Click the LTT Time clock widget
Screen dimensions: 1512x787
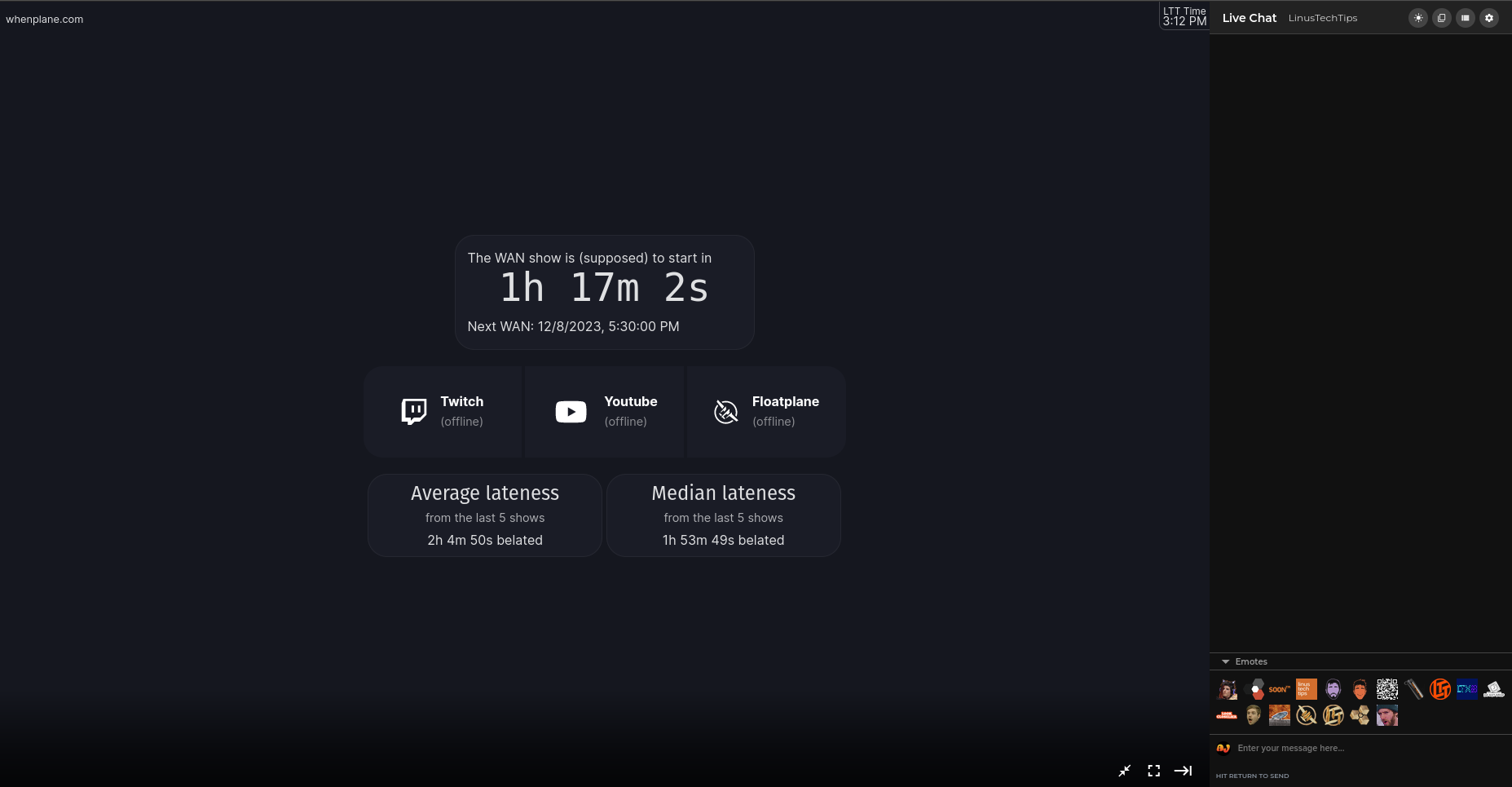click(x=1184, y=16)
